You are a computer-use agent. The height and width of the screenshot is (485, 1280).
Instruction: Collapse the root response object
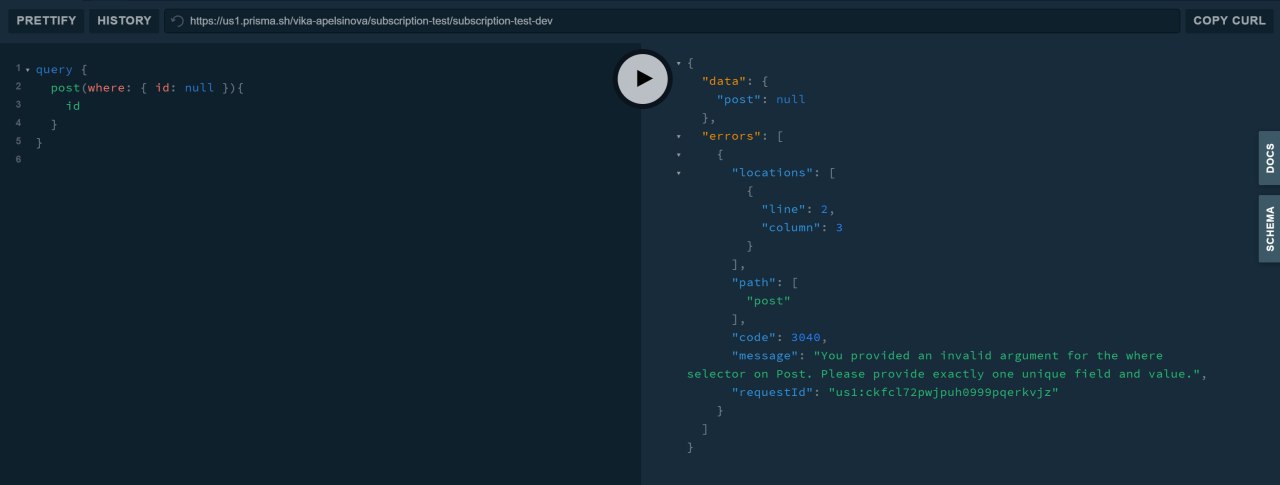[680, 63]
